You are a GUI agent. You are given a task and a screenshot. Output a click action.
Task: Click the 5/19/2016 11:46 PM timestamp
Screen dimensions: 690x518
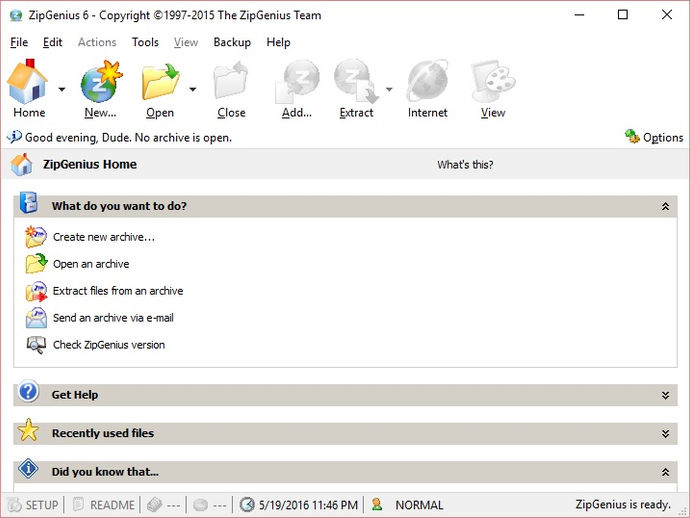(308, 505)
